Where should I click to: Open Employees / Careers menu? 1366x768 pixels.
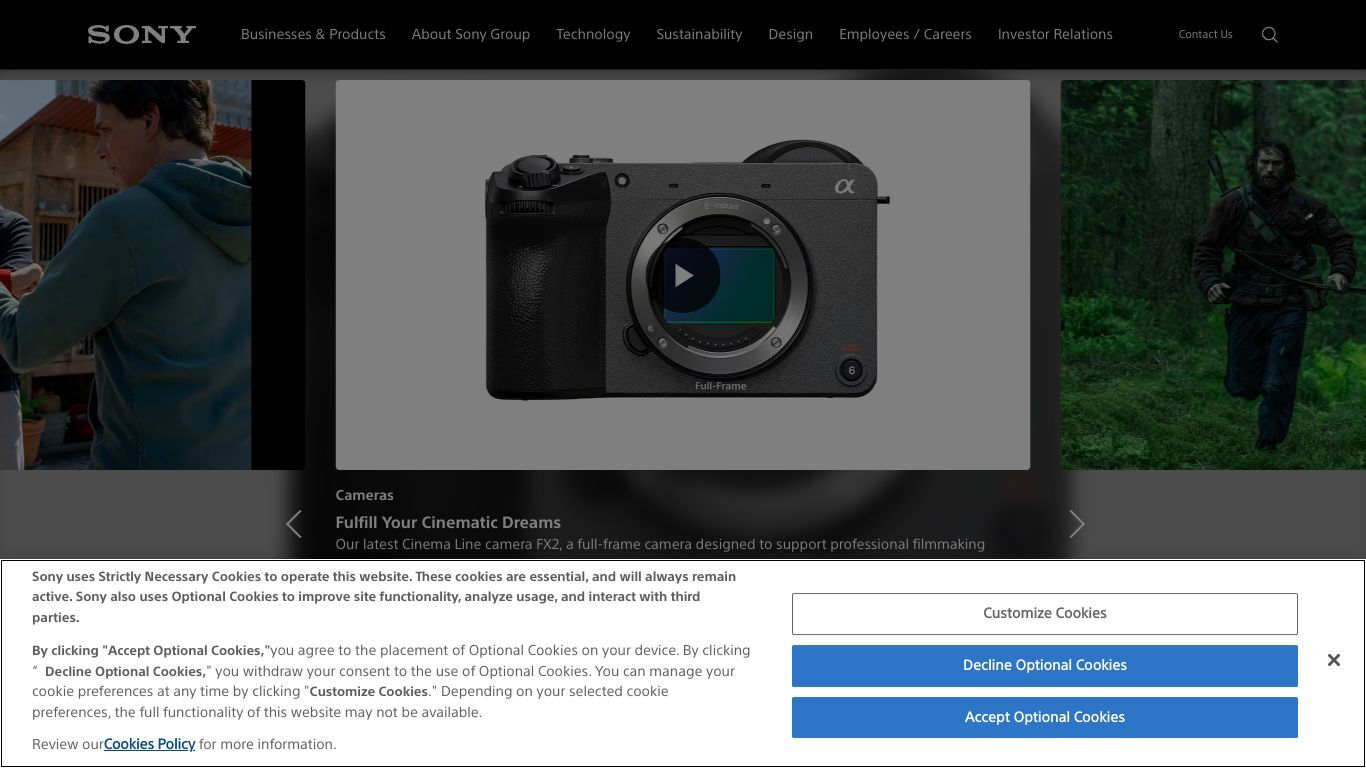[905, 34]
